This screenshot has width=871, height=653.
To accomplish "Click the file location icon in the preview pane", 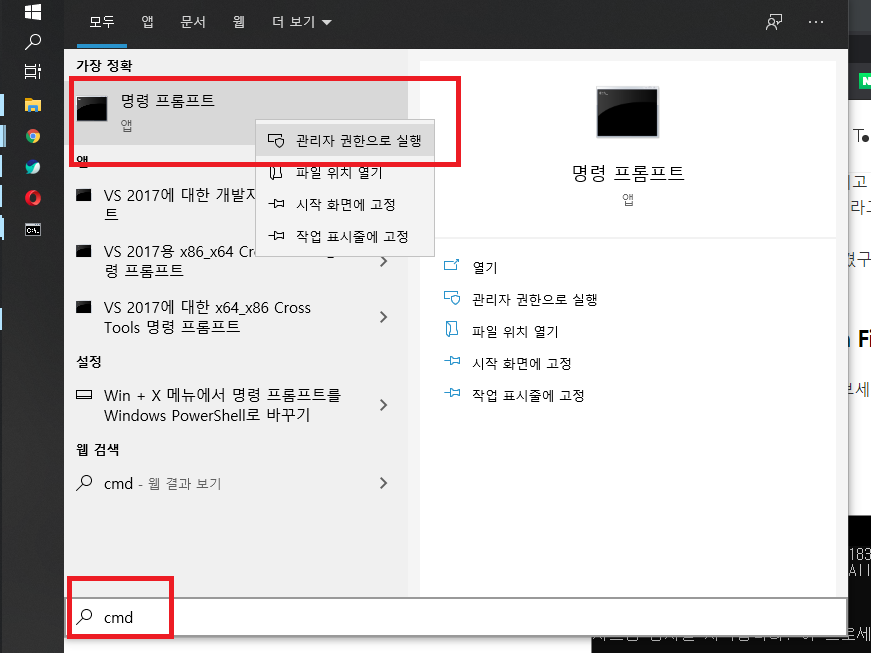I will pyautogui.click(x=452, y=329).
